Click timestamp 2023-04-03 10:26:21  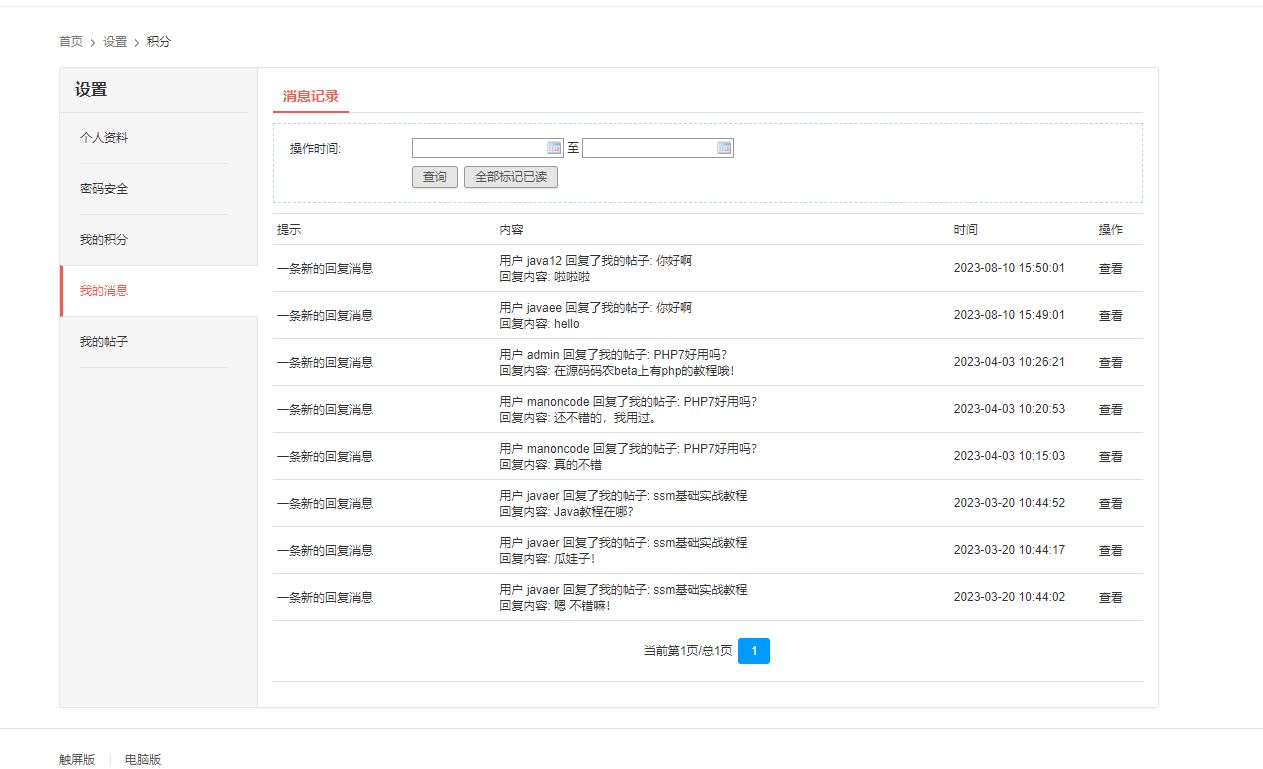[x=1009, y=363]
